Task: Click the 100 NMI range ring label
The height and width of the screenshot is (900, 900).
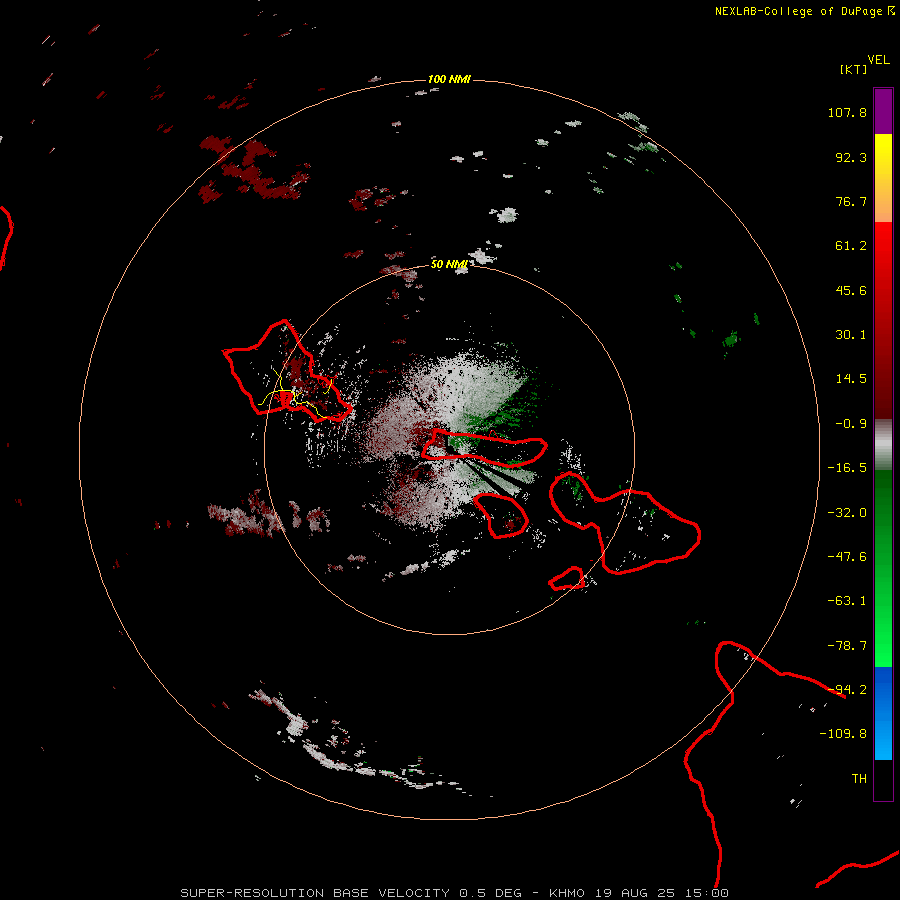Action: click(x=449, y=79)
